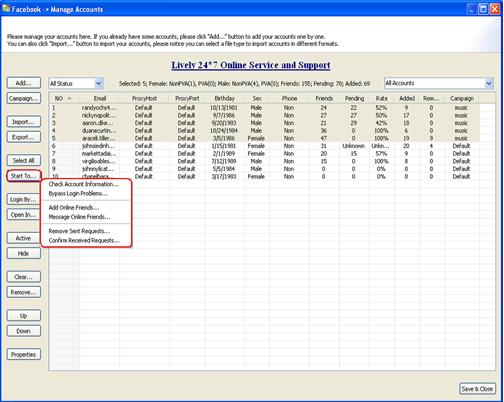504x402 pixels.
Task: Sort by the Added column header
Action: coord(407,98)
